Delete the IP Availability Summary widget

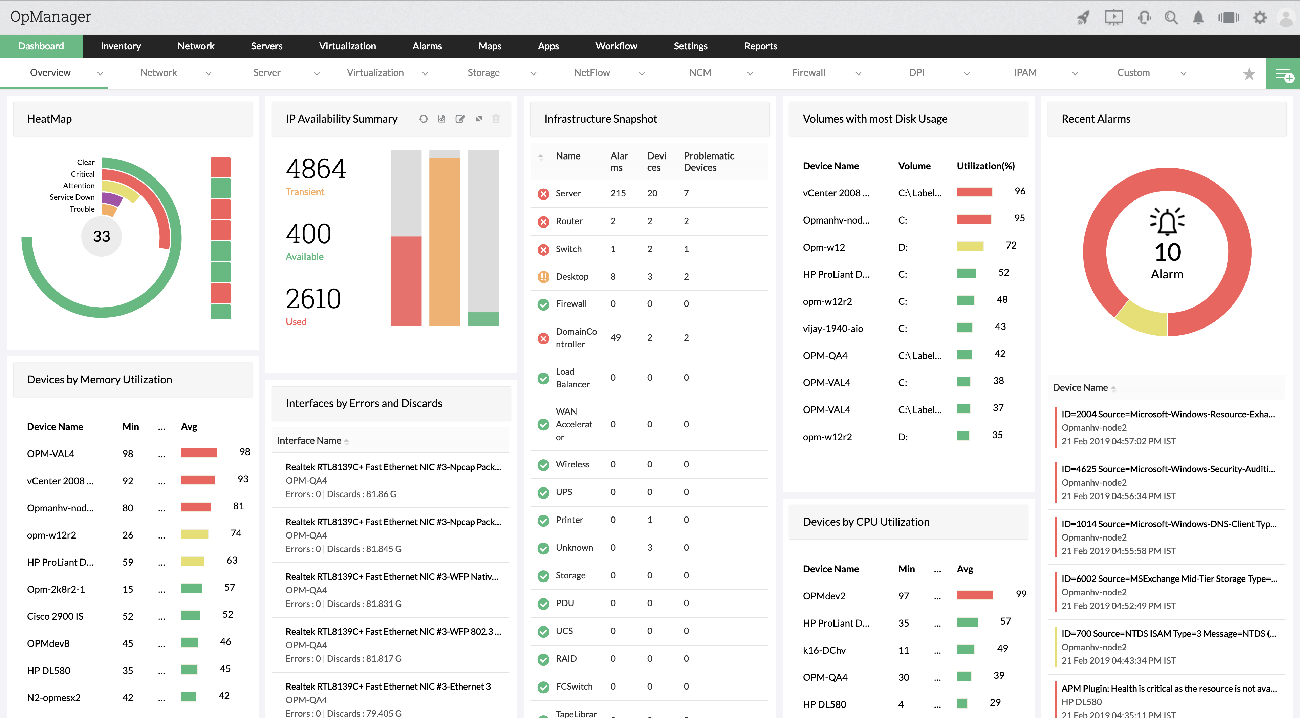coord(496,119)
